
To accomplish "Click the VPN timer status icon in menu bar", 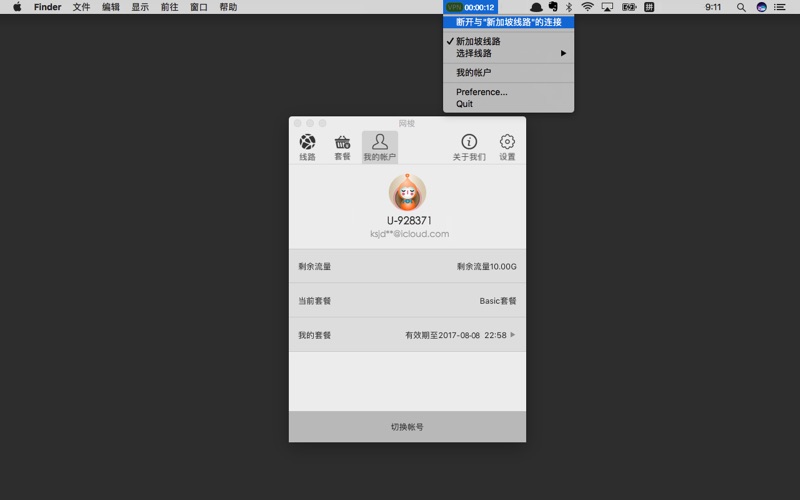I will pyautogui.click(x=471, y=7).
